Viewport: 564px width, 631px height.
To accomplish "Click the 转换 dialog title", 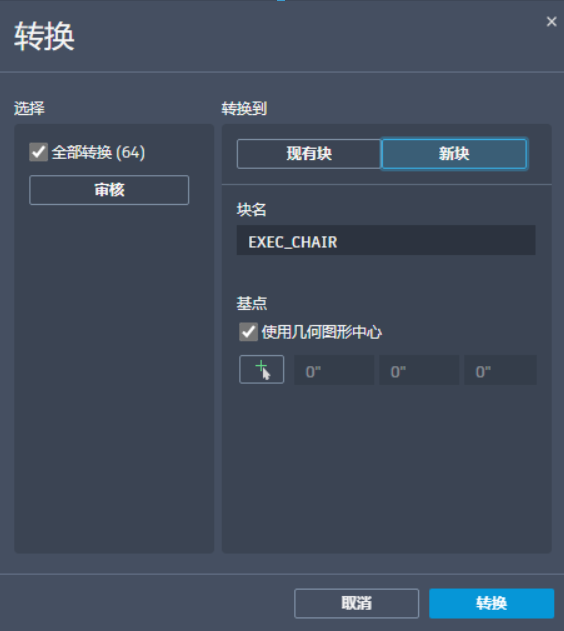I will pyautogui.click(x=44, y=37).
